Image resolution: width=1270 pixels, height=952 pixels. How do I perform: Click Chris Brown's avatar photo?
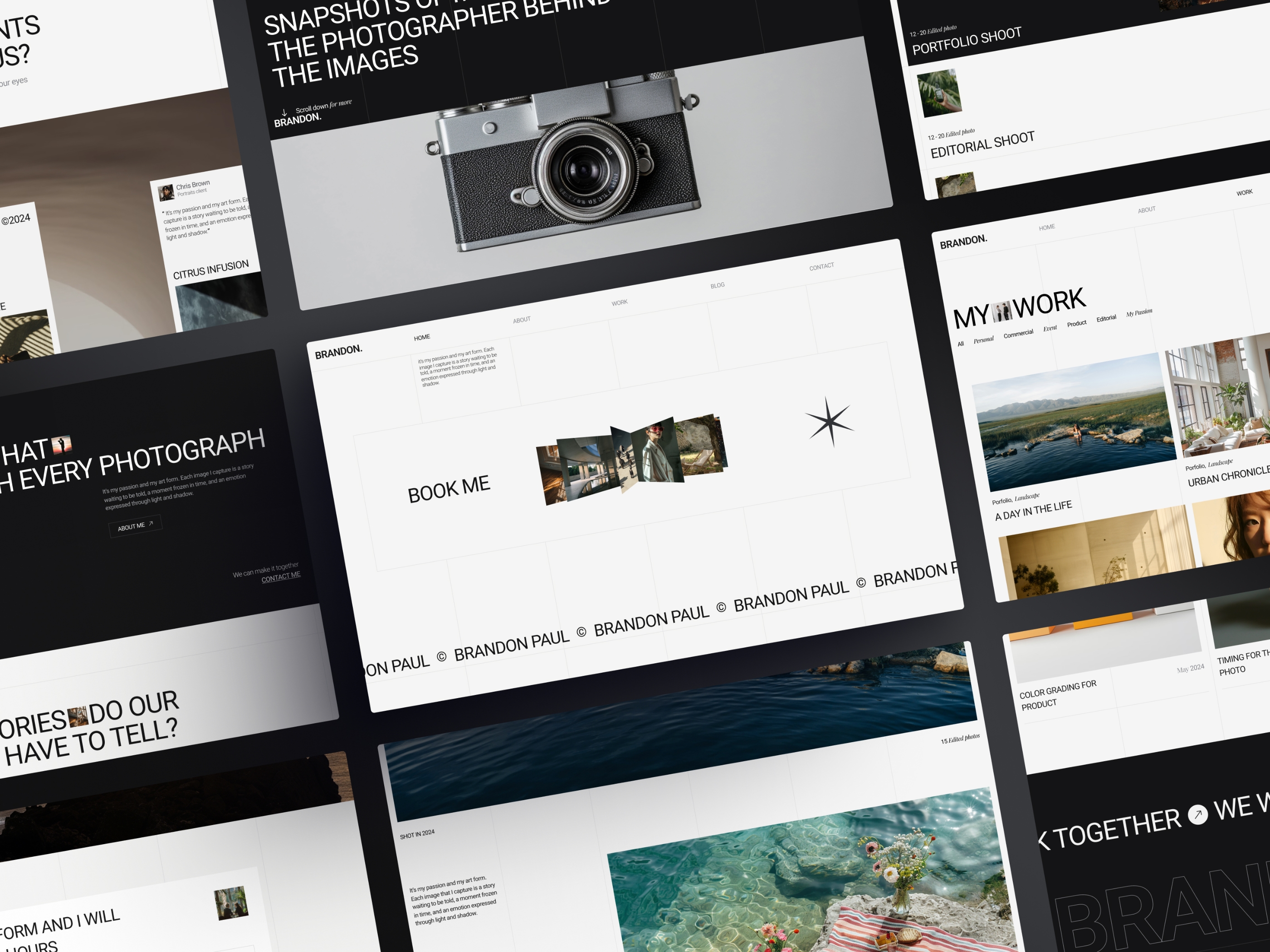click(x=166, y=192)
